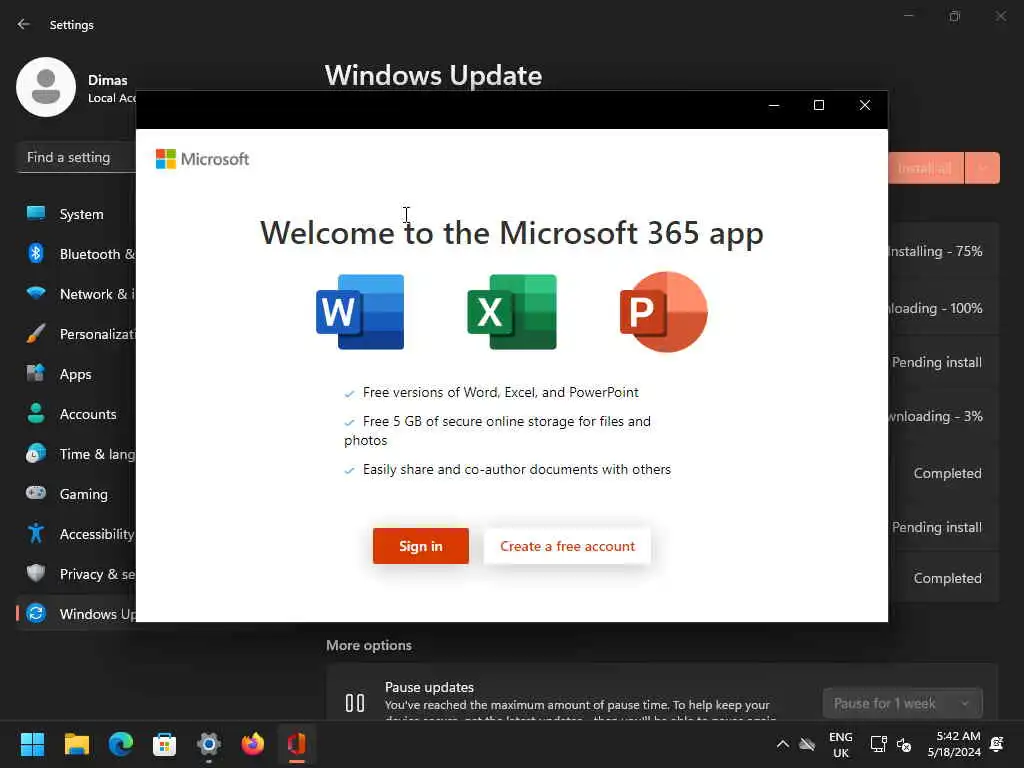Screen dimensions: 1024x768
Task: Open the notification bell in the tray
Action: (x=997, y=744)
